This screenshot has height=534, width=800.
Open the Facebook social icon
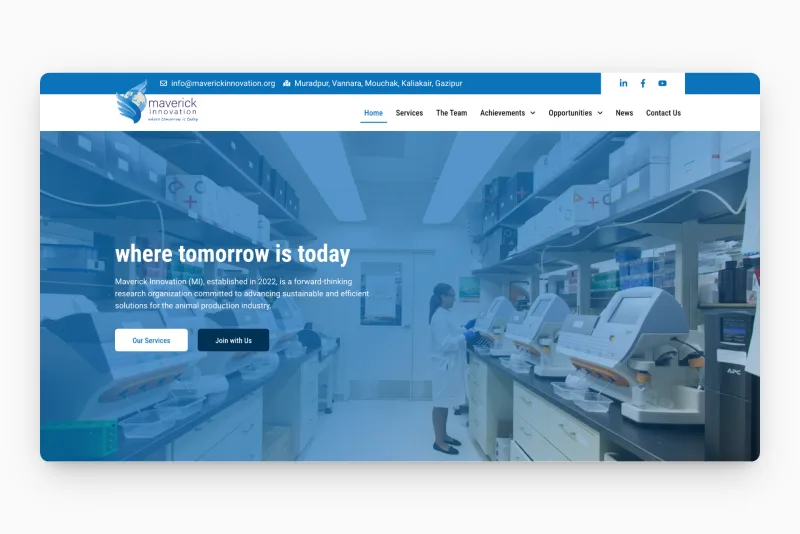(643, 83)
